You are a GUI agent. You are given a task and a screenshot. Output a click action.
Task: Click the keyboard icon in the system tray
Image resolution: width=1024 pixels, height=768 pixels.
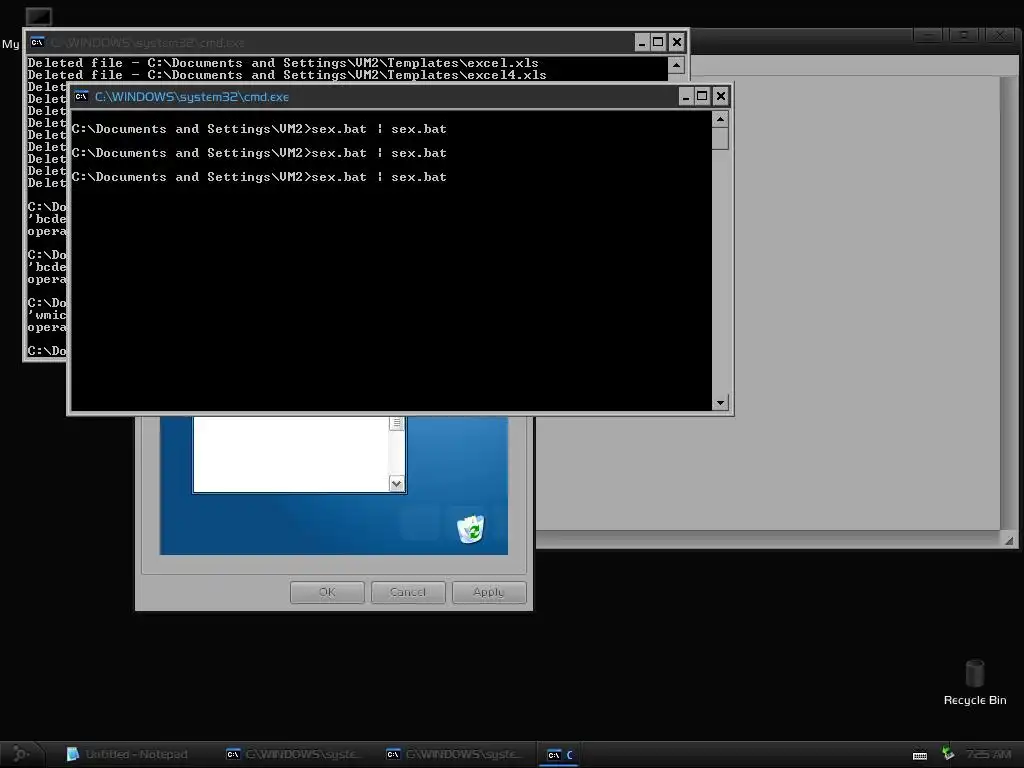tap(920, 755)
